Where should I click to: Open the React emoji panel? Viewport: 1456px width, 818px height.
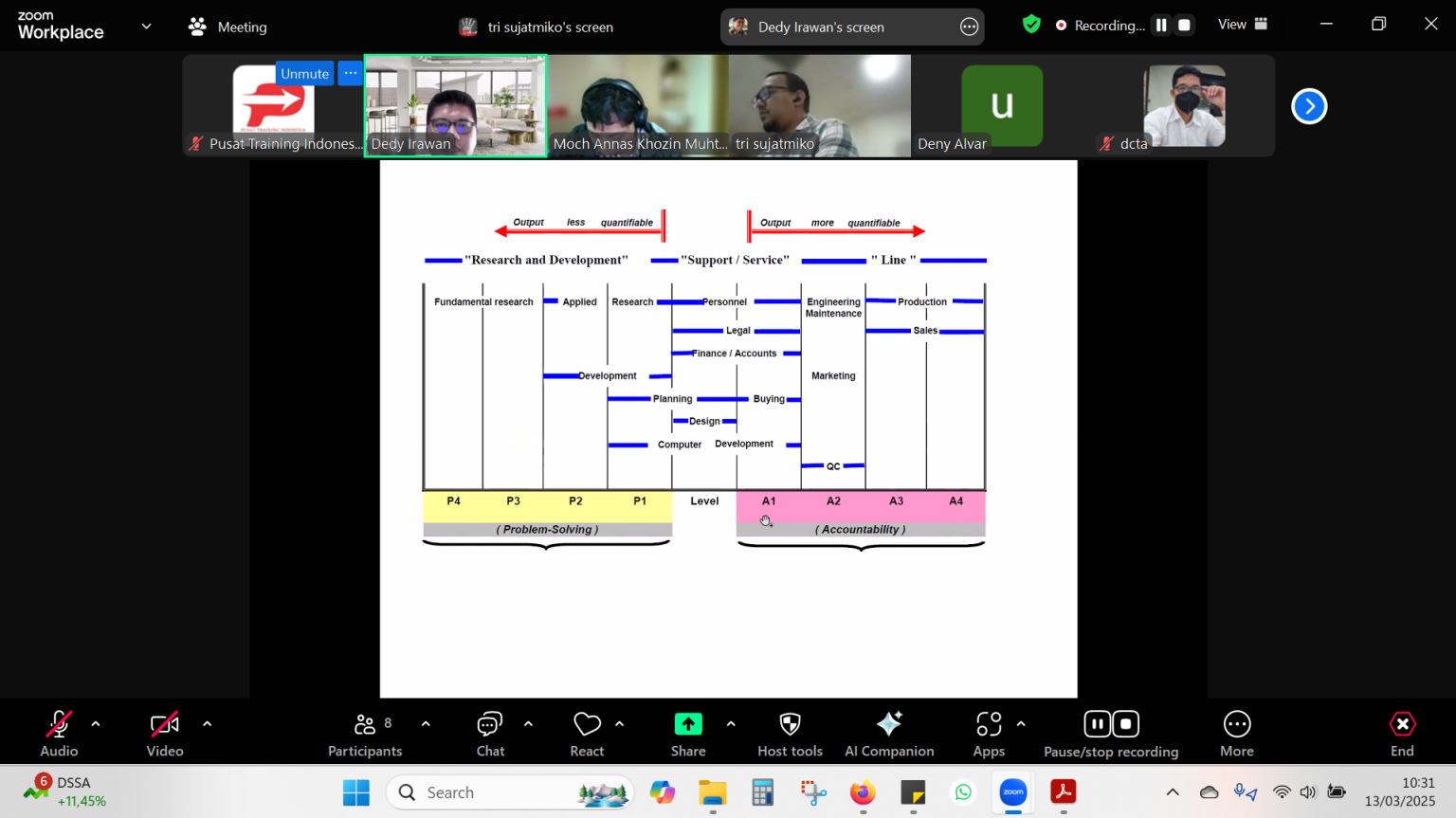(586, 731)
